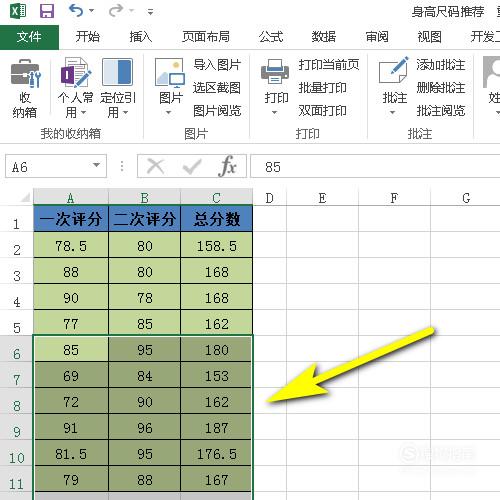
Task: Switch to the 数据 tab
Action: 324,37
